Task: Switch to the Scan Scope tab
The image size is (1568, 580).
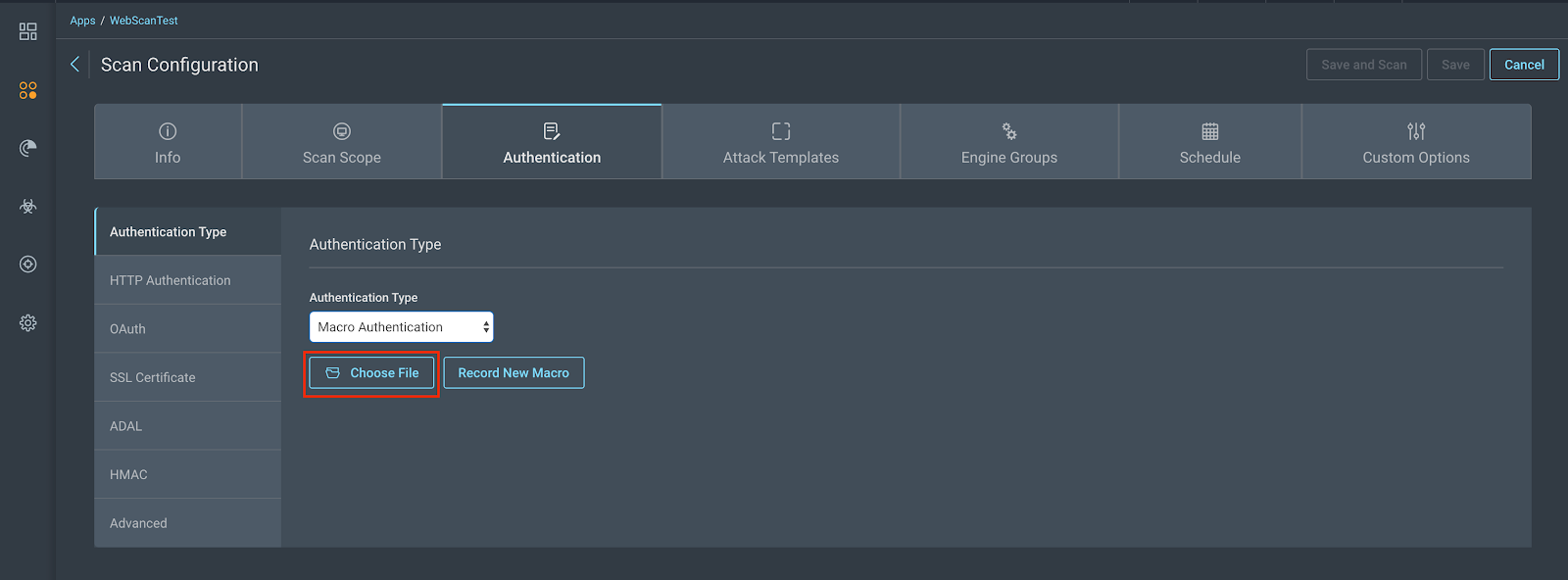Action: 341,143
